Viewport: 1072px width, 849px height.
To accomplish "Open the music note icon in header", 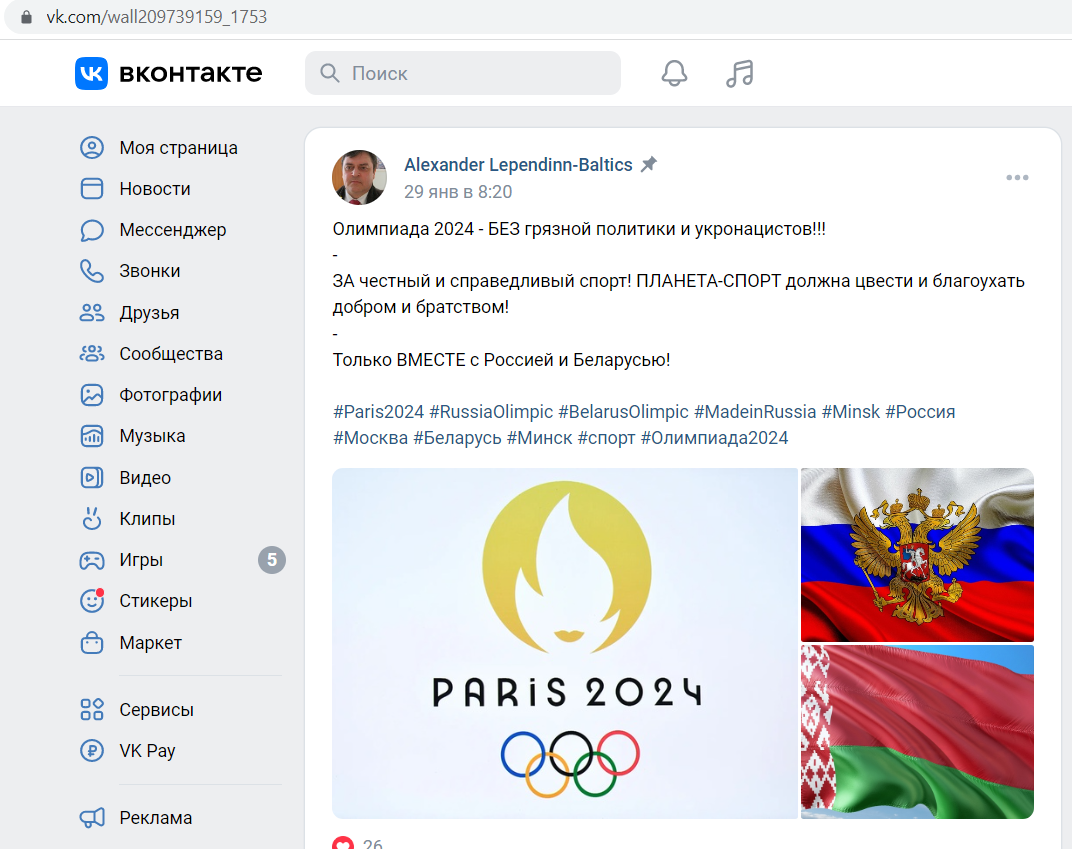I will (x=740, y=73).
